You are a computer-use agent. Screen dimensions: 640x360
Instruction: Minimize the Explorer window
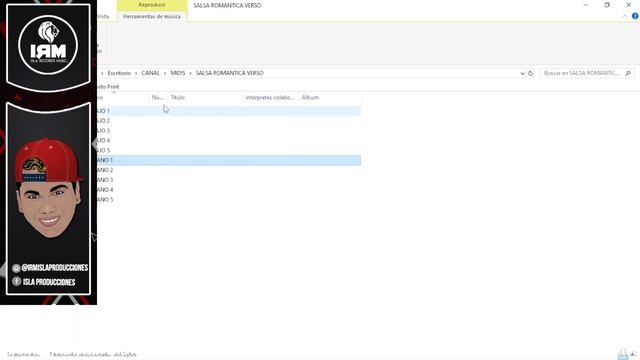coord(586,5)
